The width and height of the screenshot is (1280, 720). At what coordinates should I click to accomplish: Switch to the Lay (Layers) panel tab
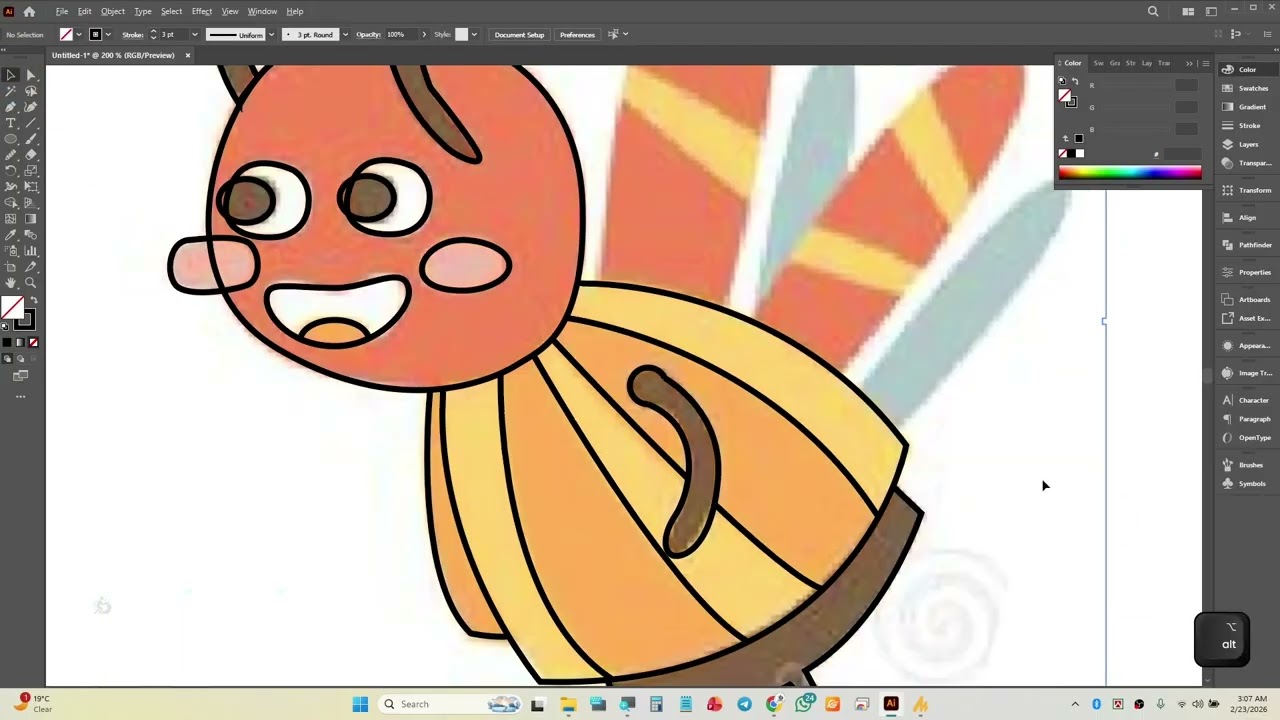click(x=1147, y=63)
